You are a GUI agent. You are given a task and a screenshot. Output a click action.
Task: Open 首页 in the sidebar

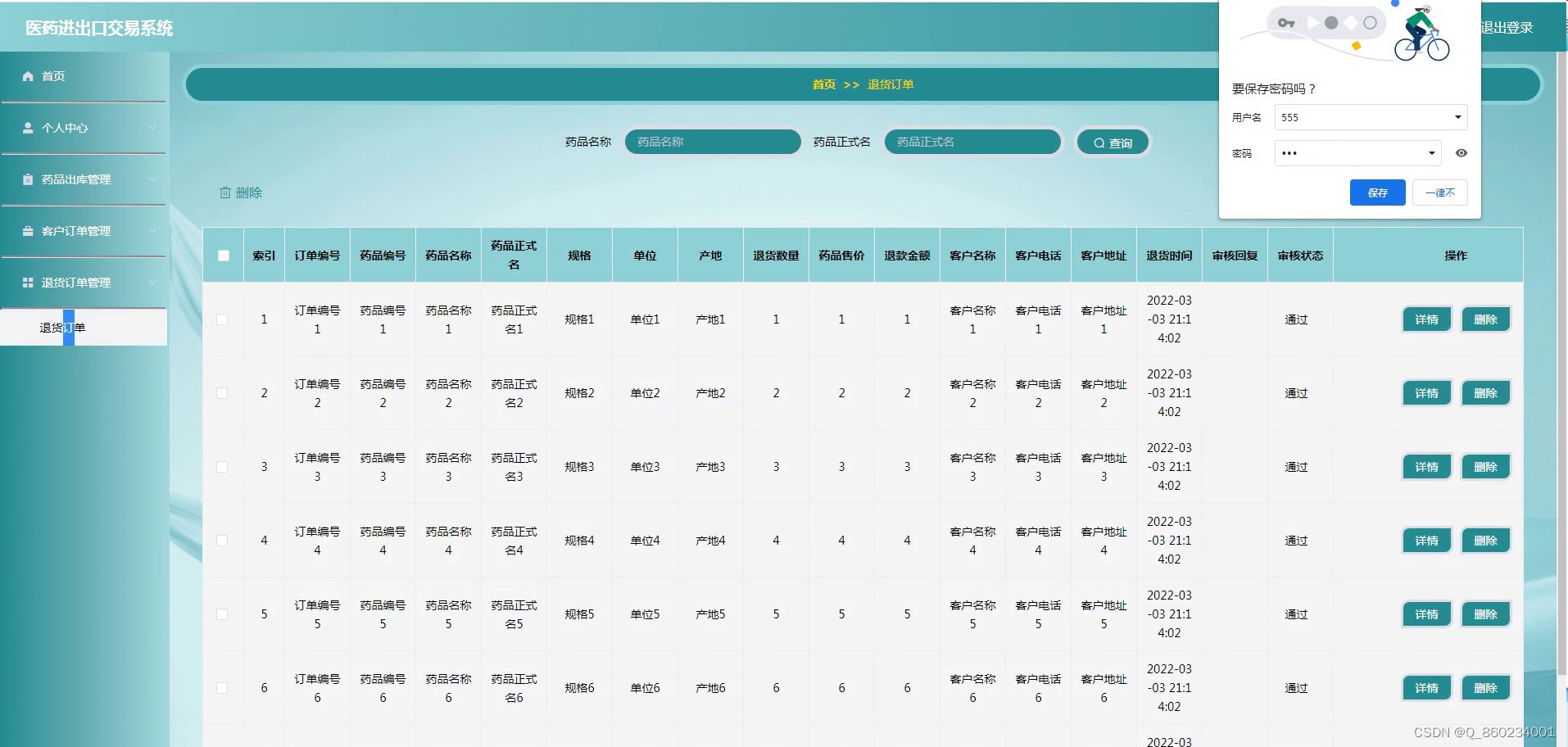pyautogui.click(x=84, y=76)
